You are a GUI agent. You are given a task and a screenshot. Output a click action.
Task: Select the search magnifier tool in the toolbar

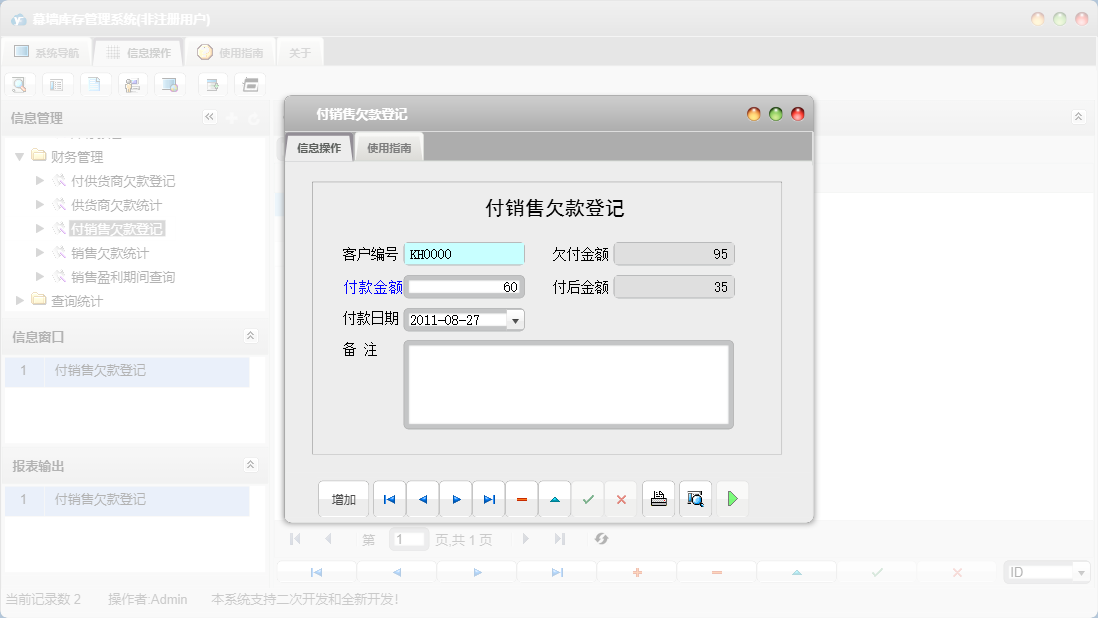click(x=19, y=84)
